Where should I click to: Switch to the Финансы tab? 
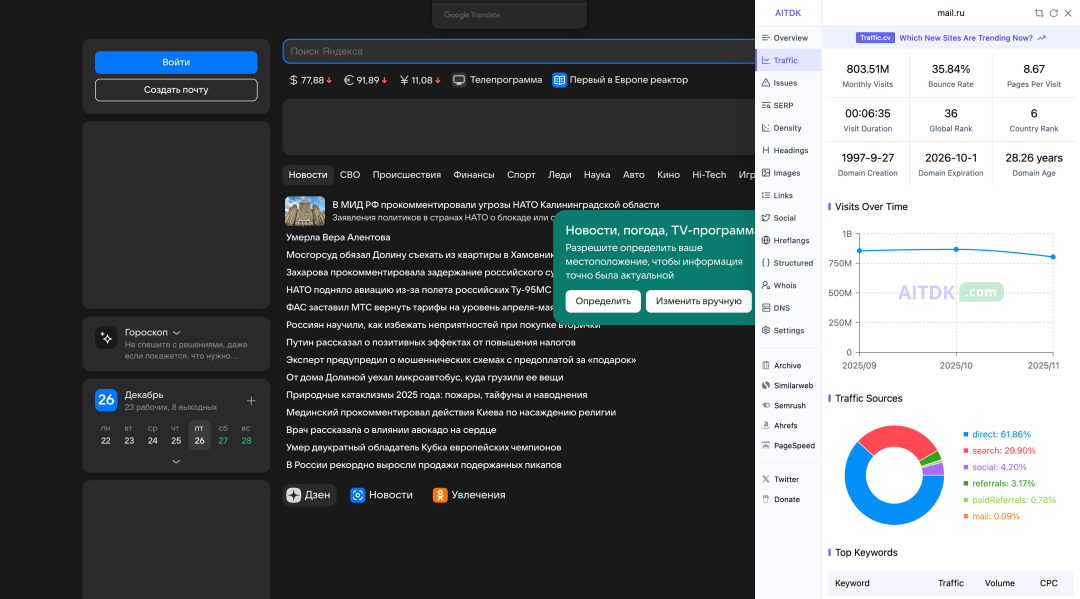coord(474,175)
